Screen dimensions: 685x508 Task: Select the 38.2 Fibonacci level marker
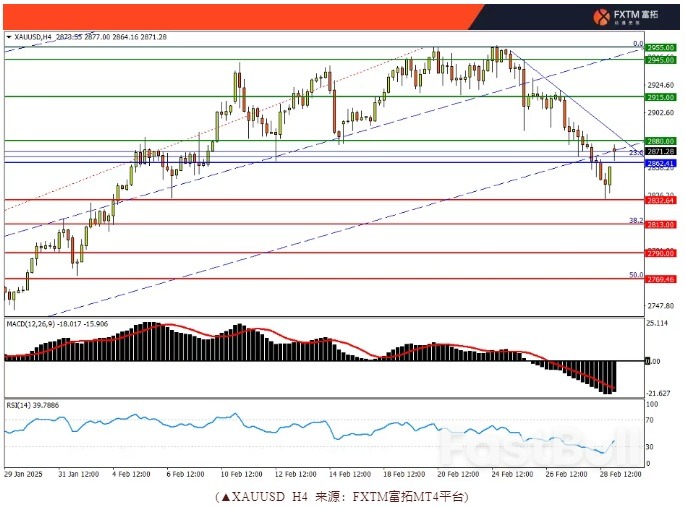click(x=635, y=219)
